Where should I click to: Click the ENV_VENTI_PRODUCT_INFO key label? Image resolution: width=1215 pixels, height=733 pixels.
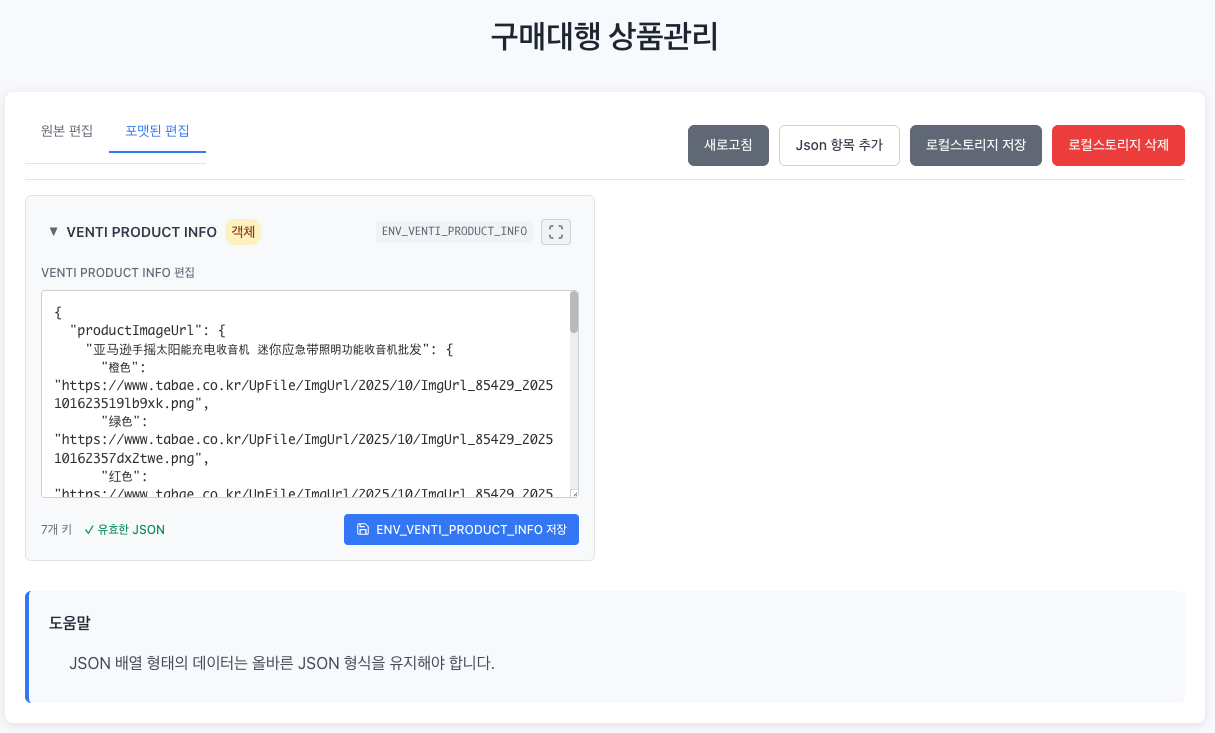coord(454,232)
